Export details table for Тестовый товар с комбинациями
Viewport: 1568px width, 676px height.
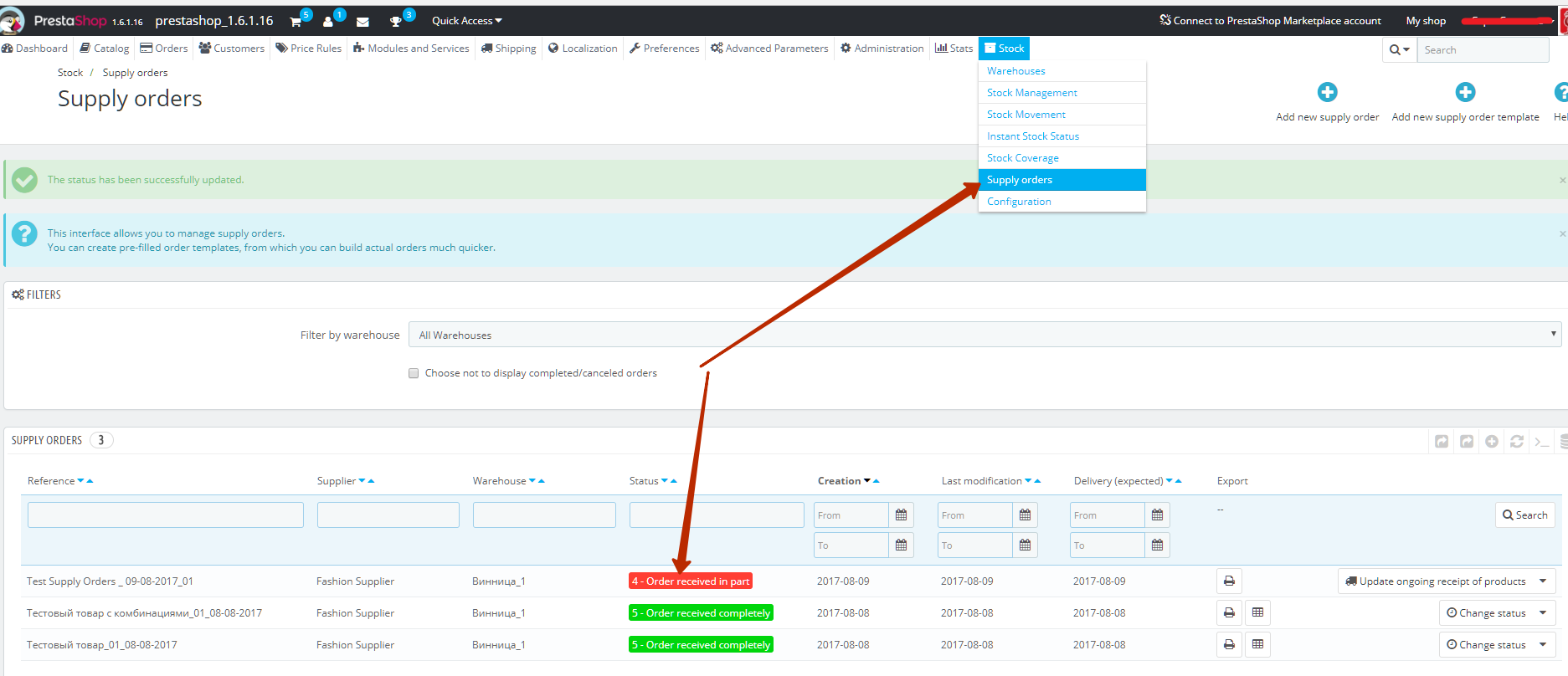coord(1257,612)
